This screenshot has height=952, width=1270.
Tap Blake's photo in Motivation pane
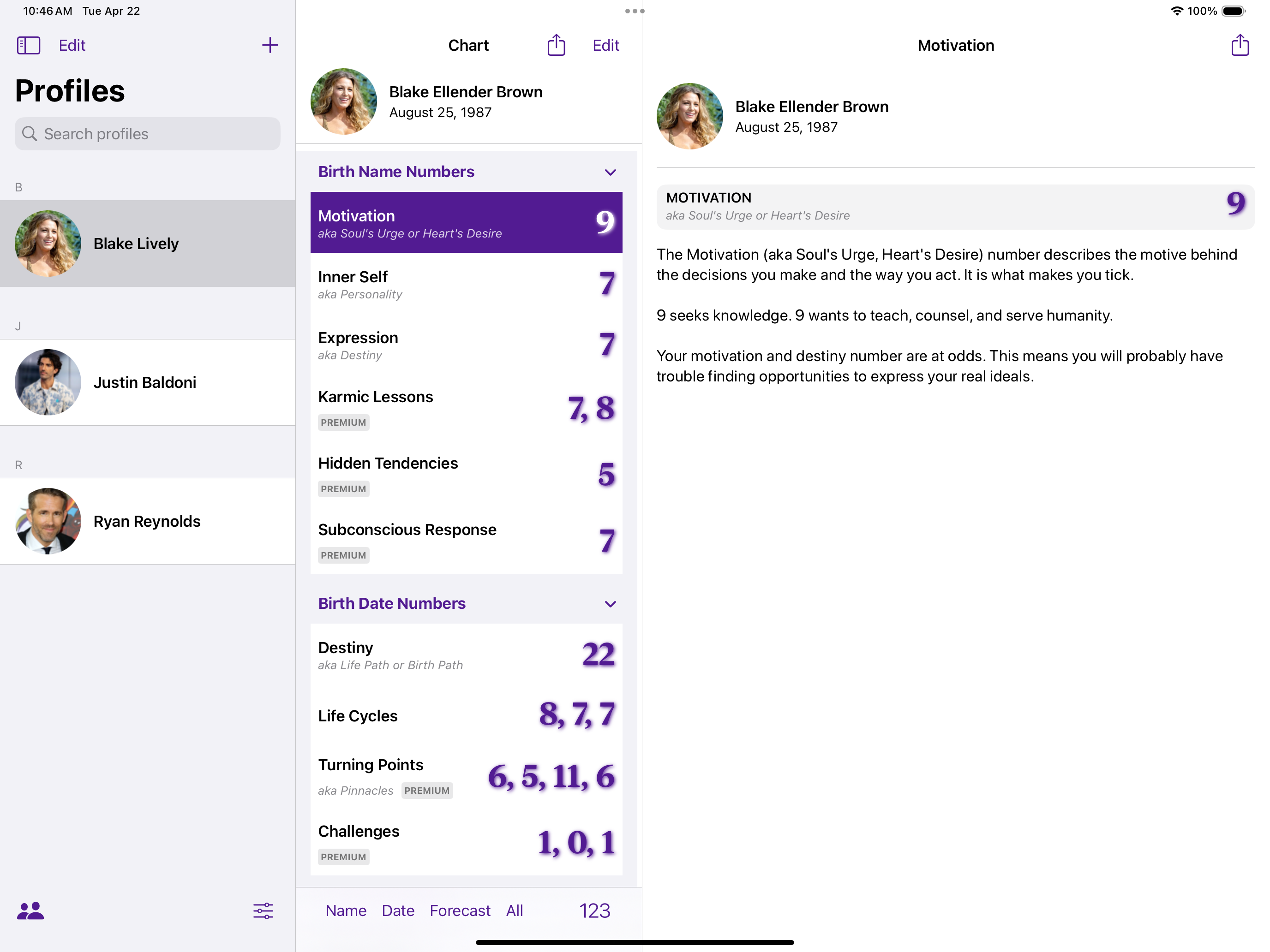(689, 117)
